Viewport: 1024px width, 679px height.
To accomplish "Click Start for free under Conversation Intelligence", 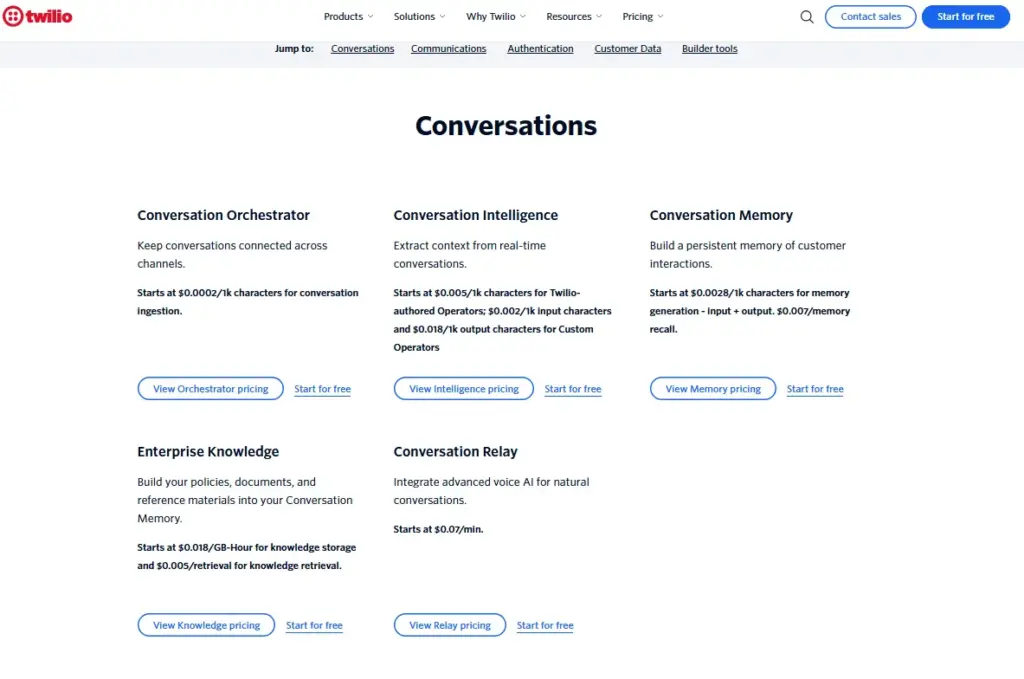I will coord(573,389).
